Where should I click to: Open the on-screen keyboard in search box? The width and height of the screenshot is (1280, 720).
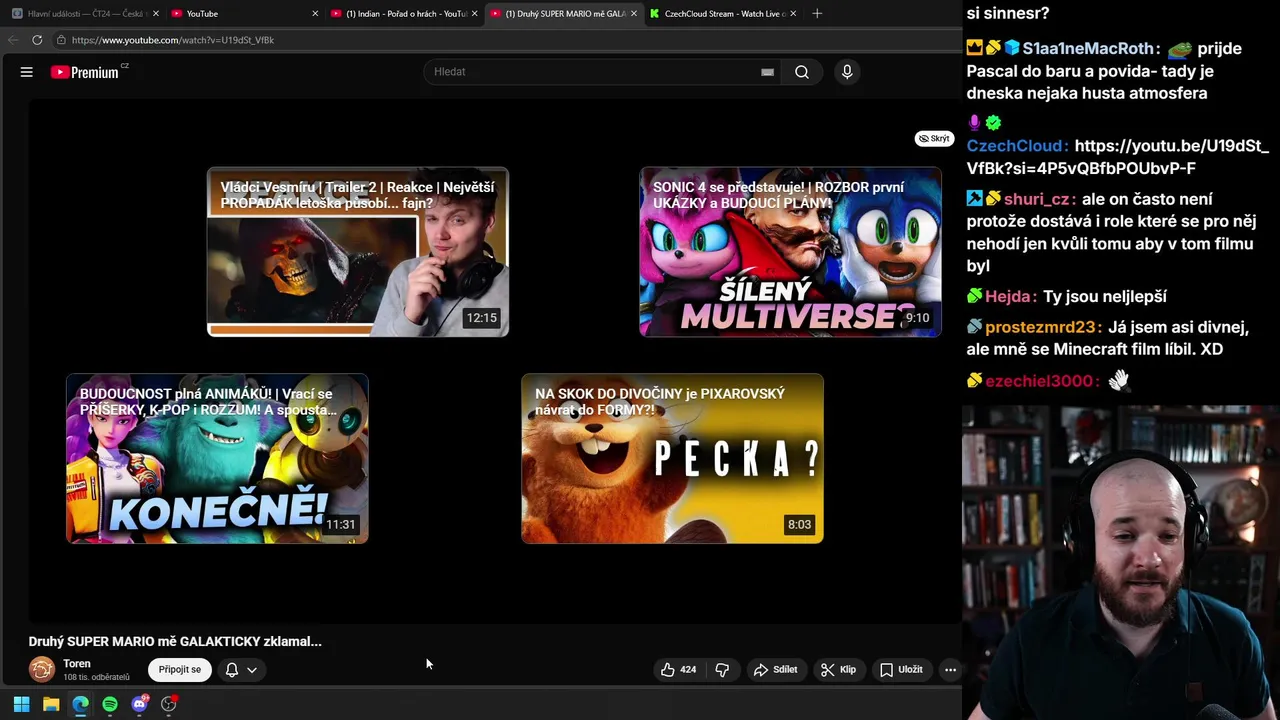coord(767,72)
